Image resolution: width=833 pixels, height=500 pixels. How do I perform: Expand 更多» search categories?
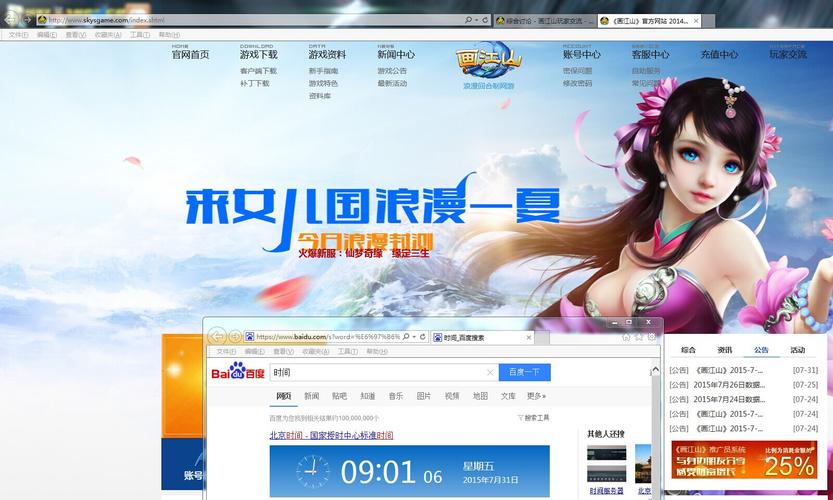[537, 396]
